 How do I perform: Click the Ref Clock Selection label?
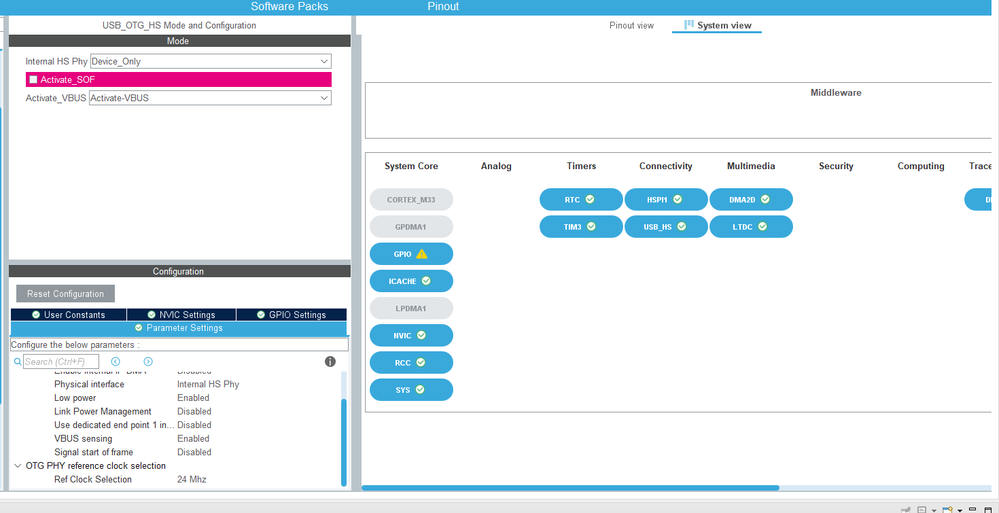point(93,480)
